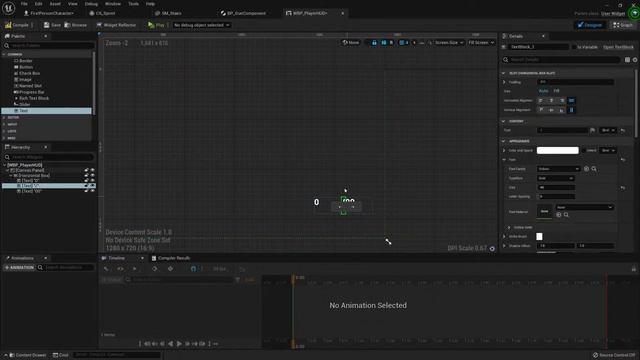
Task: Toggle visibility of Horizontal Box
Action: [92, 176]
